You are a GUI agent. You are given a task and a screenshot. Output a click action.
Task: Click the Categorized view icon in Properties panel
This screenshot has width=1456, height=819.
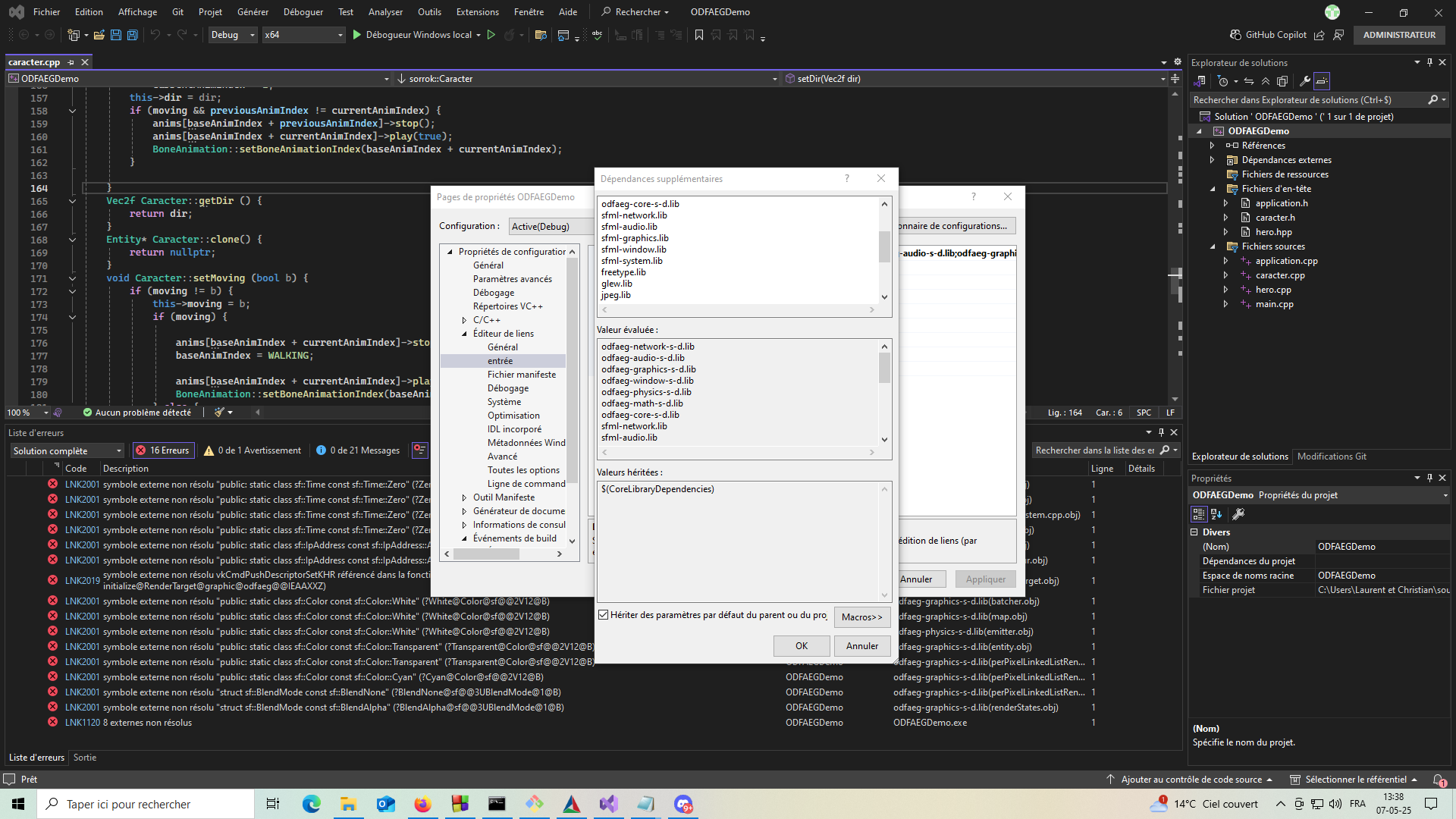(x=1199, y=514)
